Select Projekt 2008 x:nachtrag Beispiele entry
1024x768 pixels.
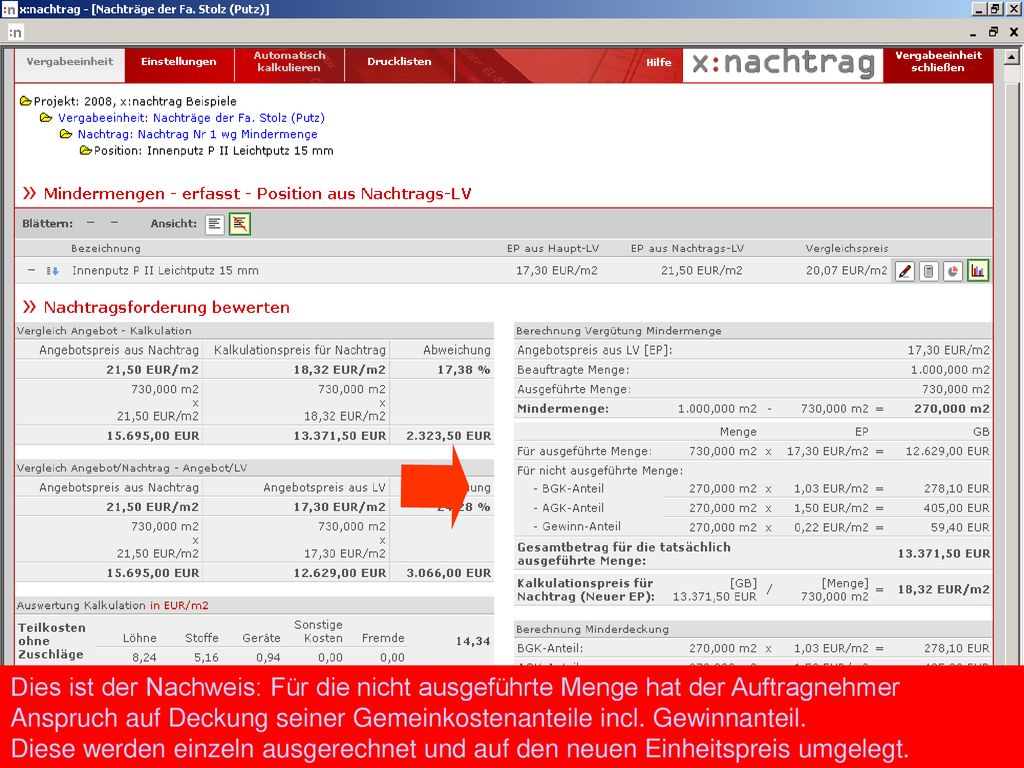pos(135,101)
